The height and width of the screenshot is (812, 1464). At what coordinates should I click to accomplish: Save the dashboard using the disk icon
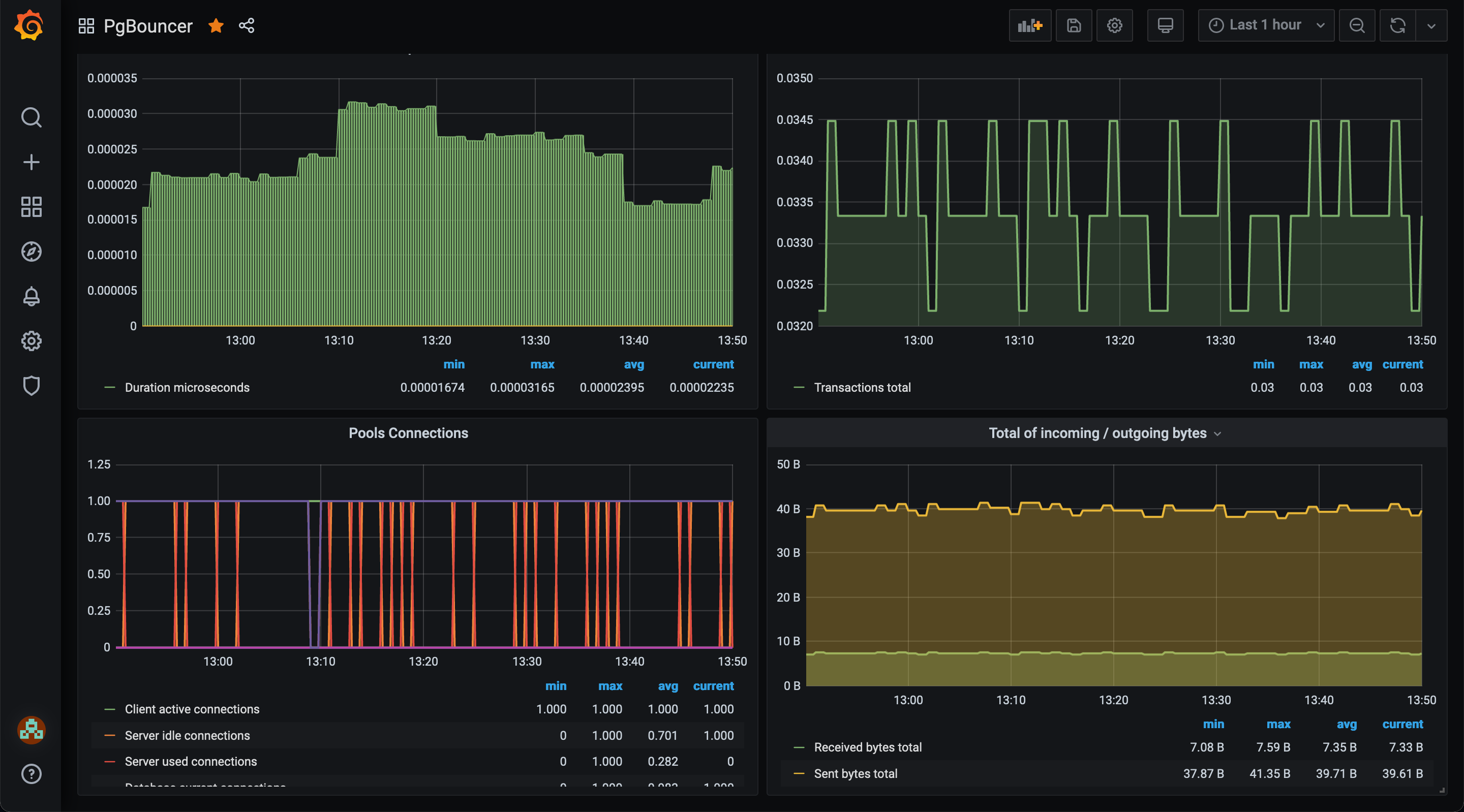pyautogui.click(x=1074, y=25)
